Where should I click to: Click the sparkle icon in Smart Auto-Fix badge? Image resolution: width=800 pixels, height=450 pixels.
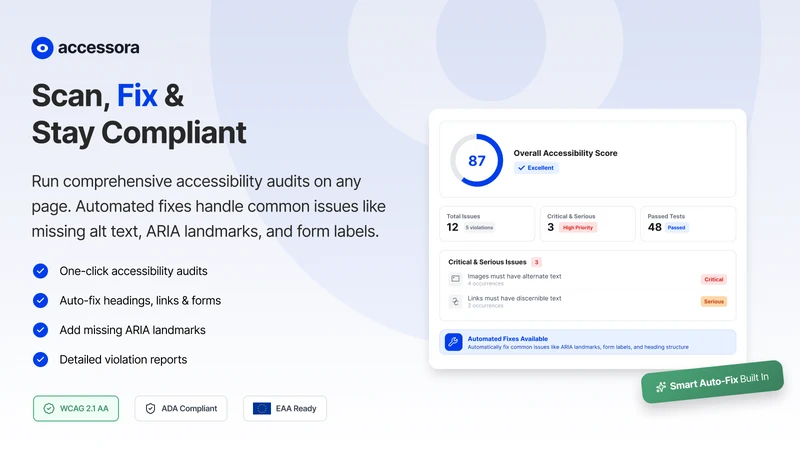point(661,387)
